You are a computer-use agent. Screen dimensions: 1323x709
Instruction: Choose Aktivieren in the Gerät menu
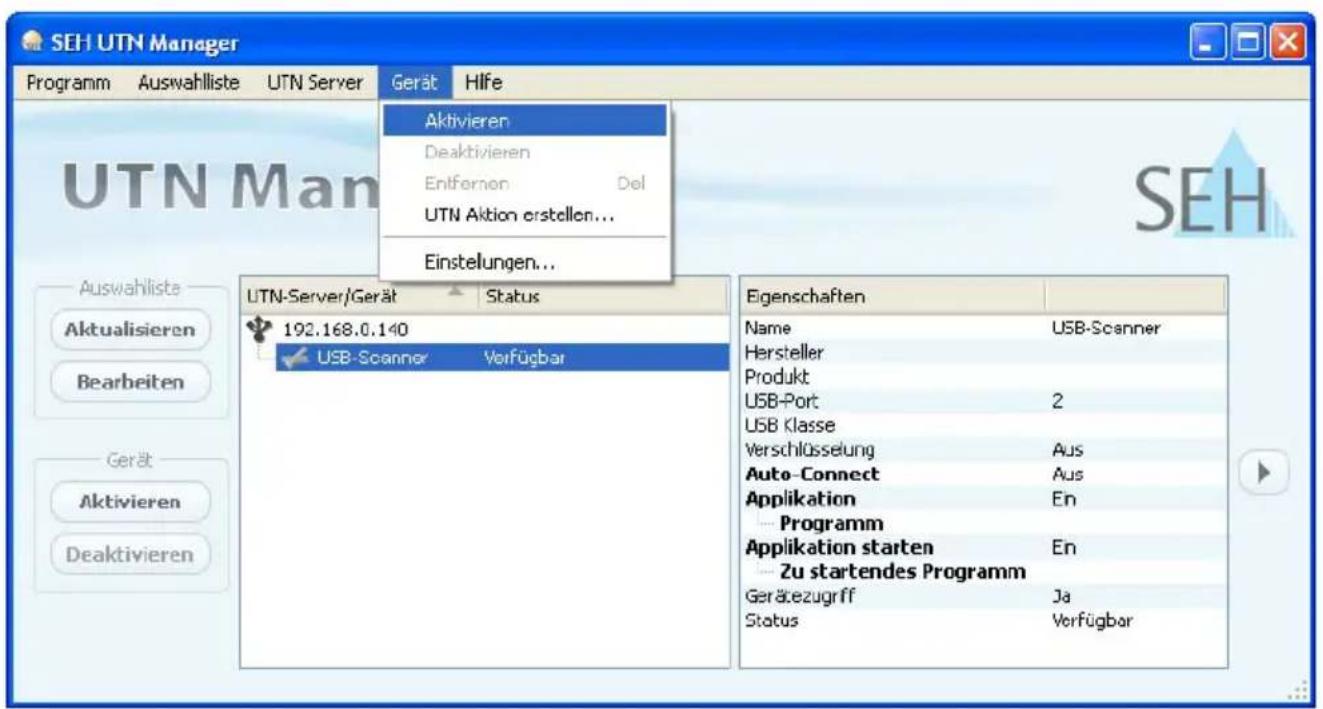tap(524, 121)
